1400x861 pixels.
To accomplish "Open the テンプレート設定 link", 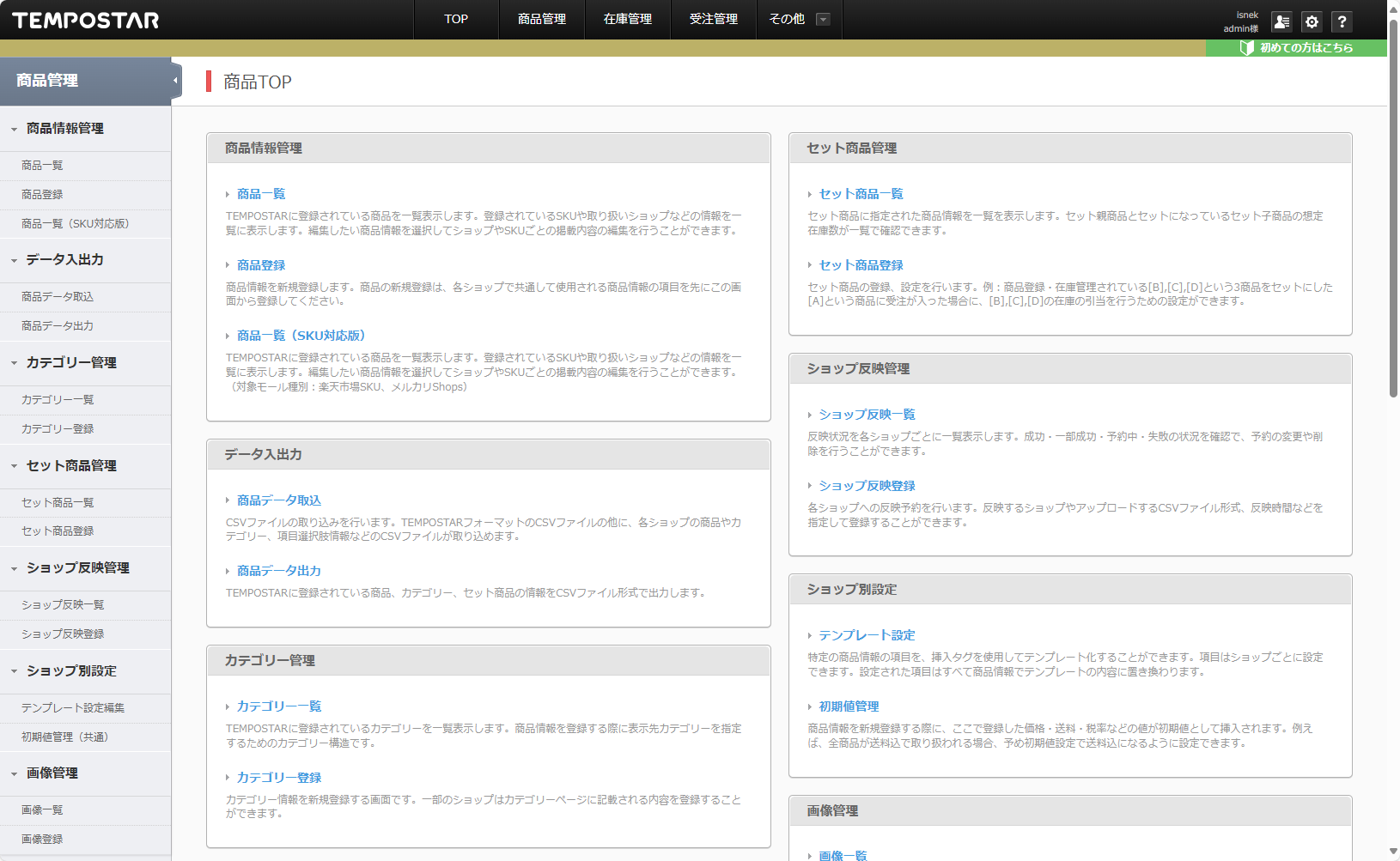I will point(867,635).
